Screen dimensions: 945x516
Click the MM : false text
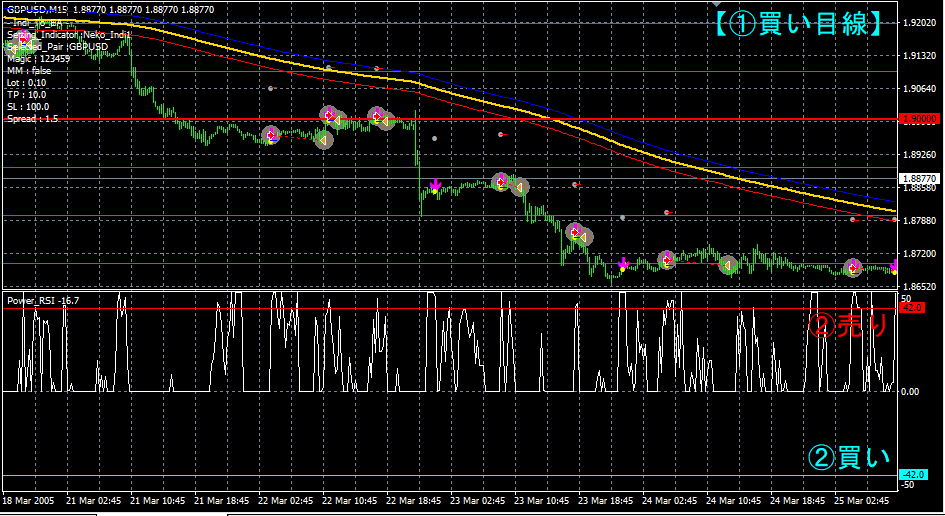(29, 71)
